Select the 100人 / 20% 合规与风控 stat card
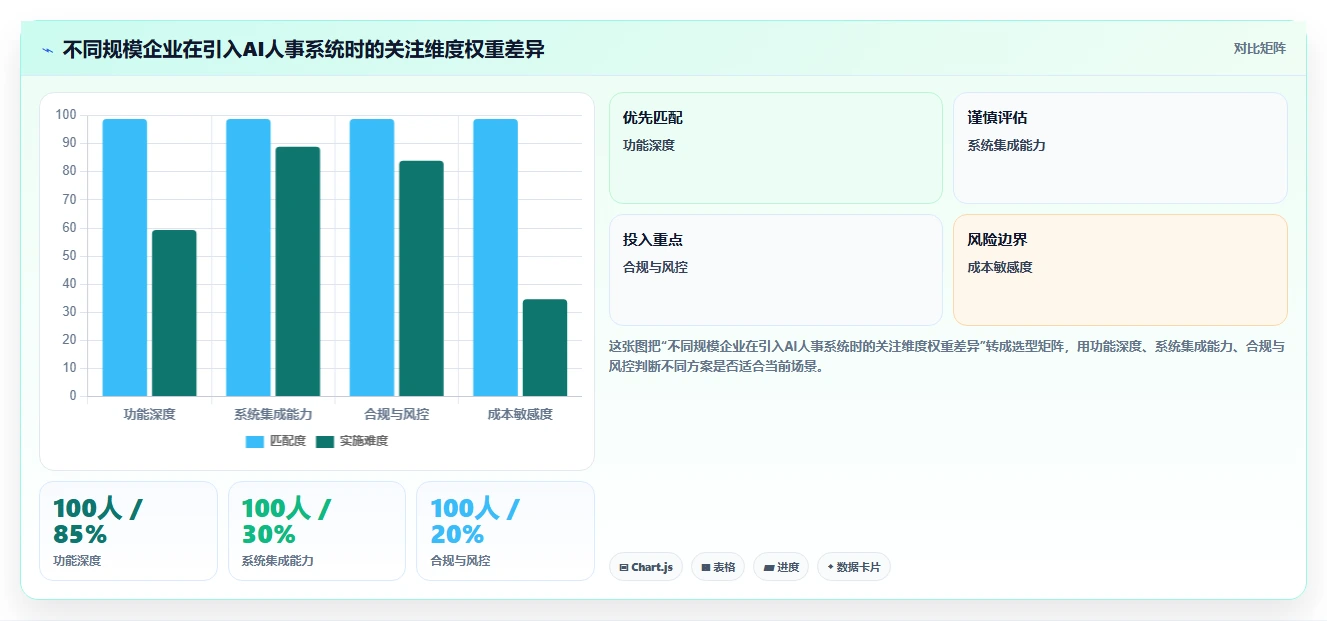 pyautogui.click(x=505, y=531)
